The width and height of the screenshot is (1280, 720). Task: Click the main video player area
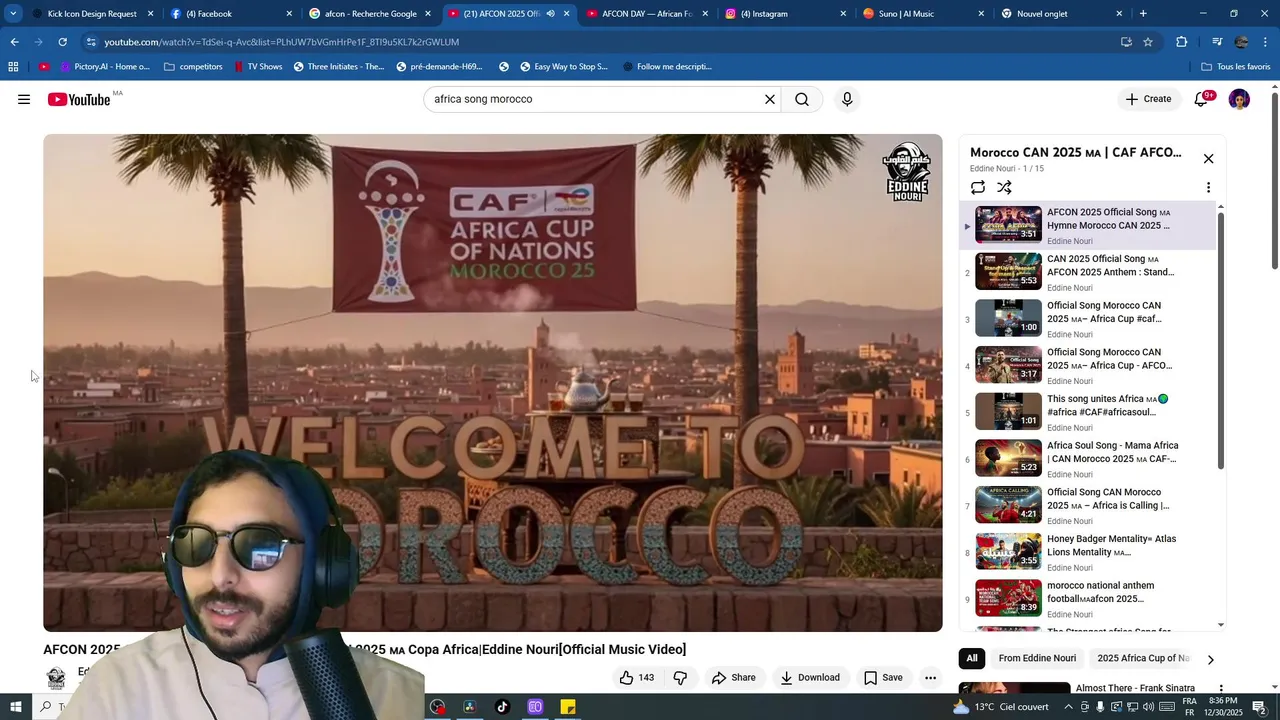click(x=492, y=383)
